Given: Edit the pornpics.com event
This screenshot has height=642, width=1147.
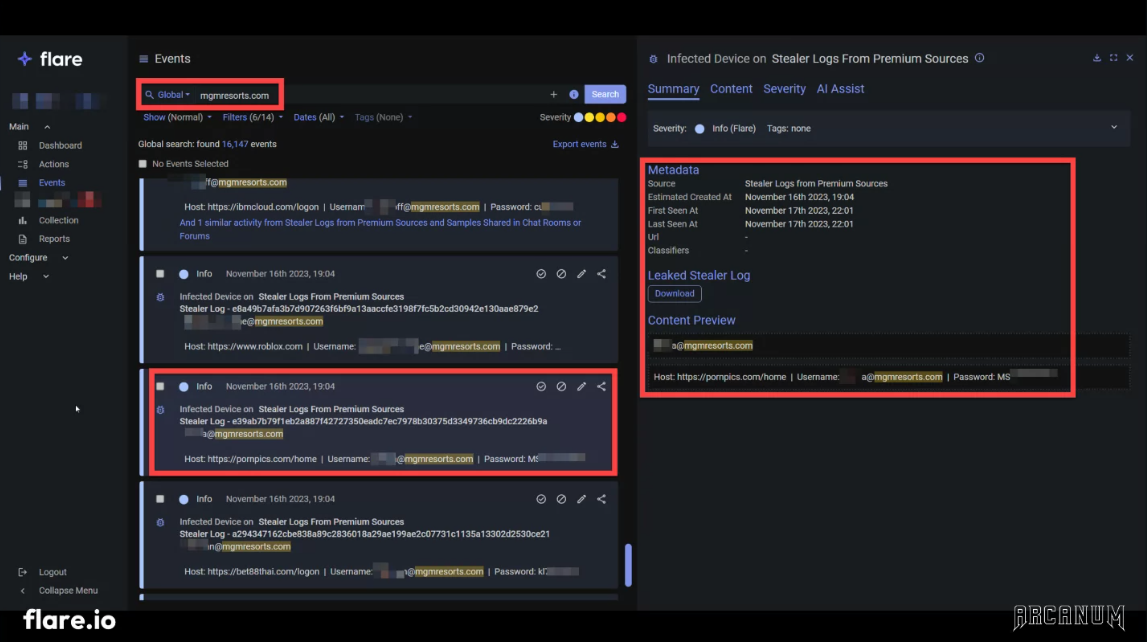Looking at the screenshot, I should pyautogui.click(x=582, y=386).
